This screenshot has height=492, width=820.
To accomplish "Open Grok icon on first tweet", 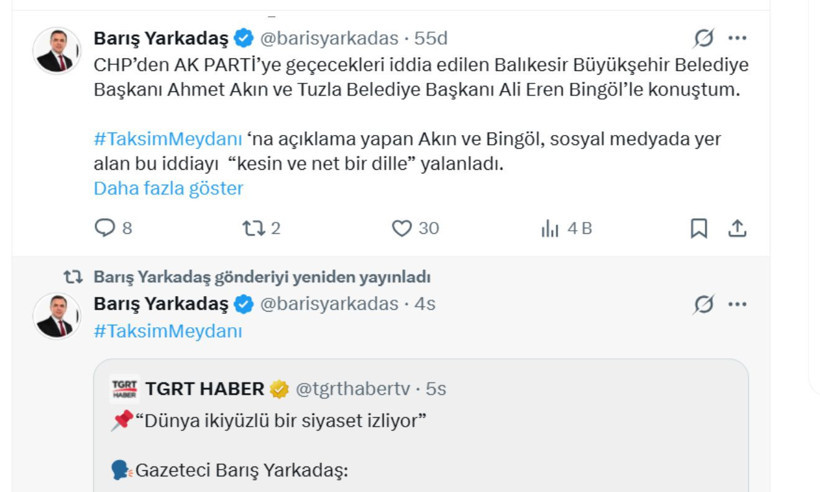I will pos(704,38).
